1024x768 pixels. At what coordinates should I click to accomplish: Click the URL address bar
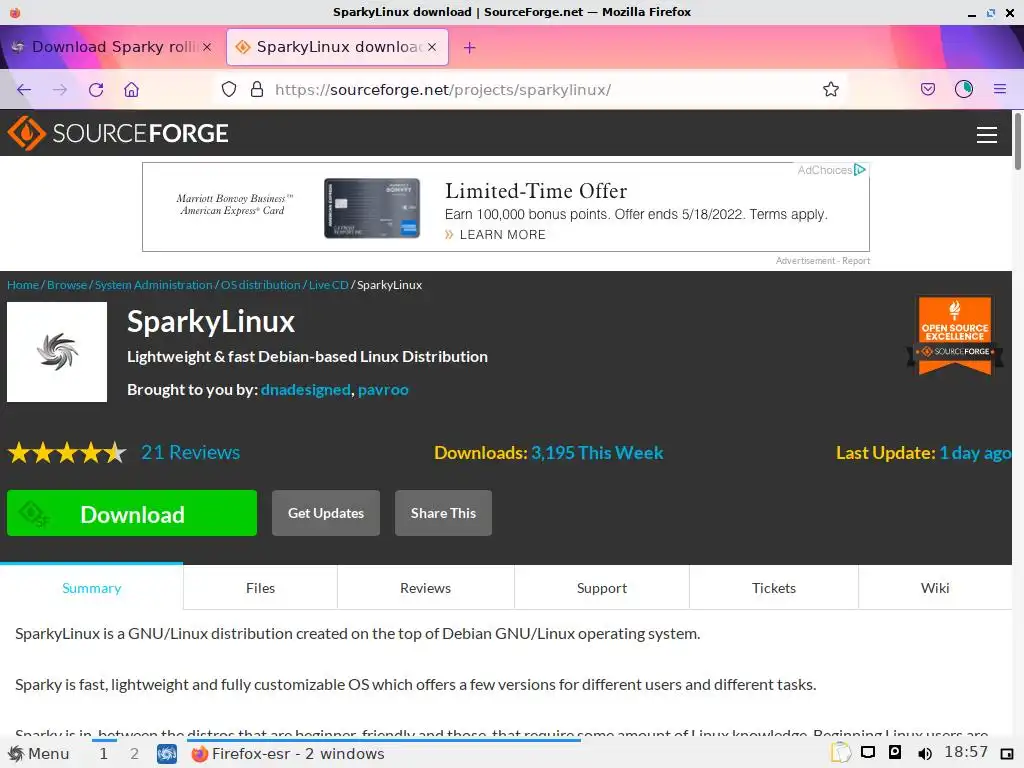pos(529,89)
